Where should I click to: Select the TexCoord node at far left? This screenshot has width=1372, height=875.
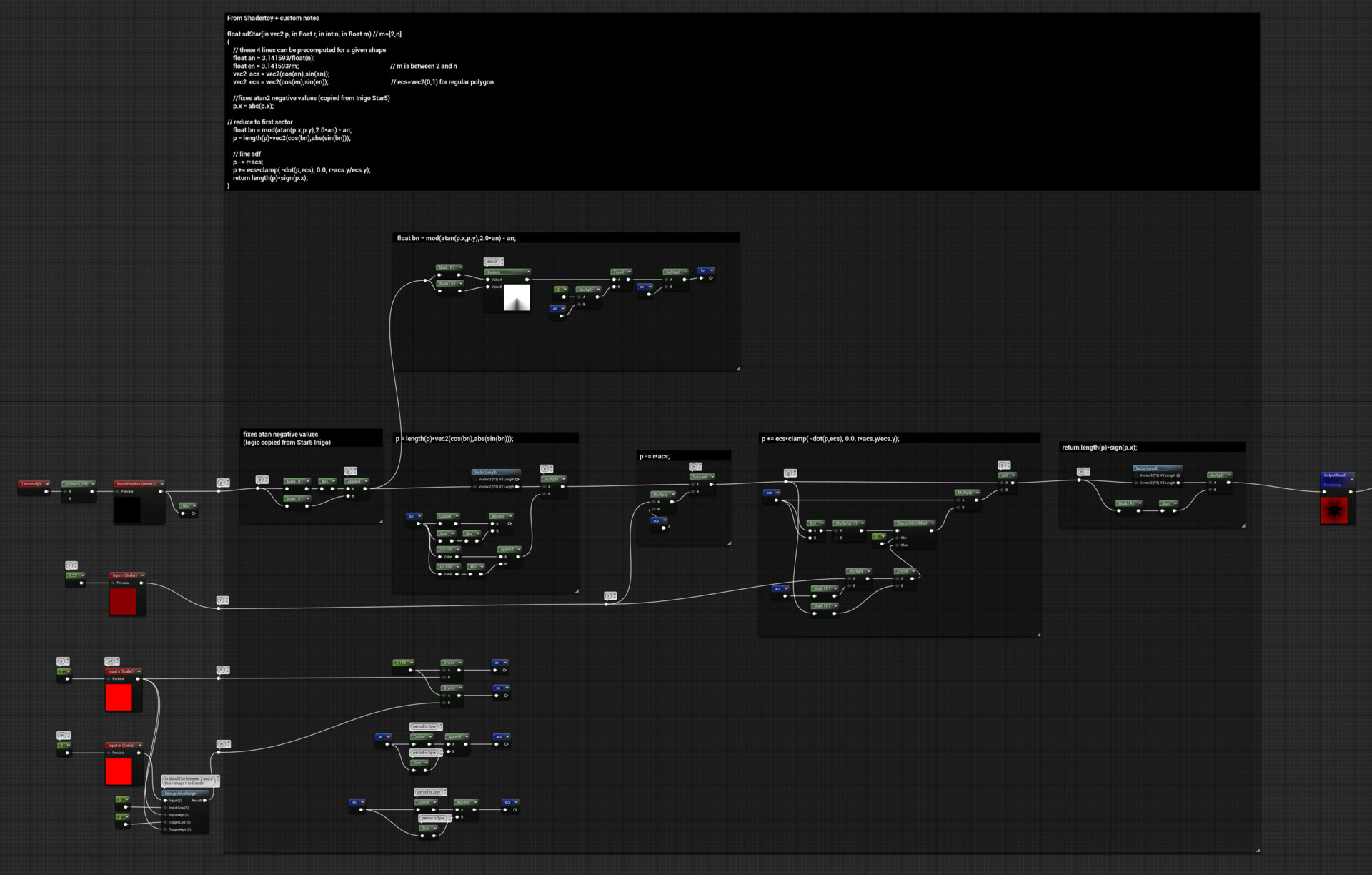tap(31, 485)
